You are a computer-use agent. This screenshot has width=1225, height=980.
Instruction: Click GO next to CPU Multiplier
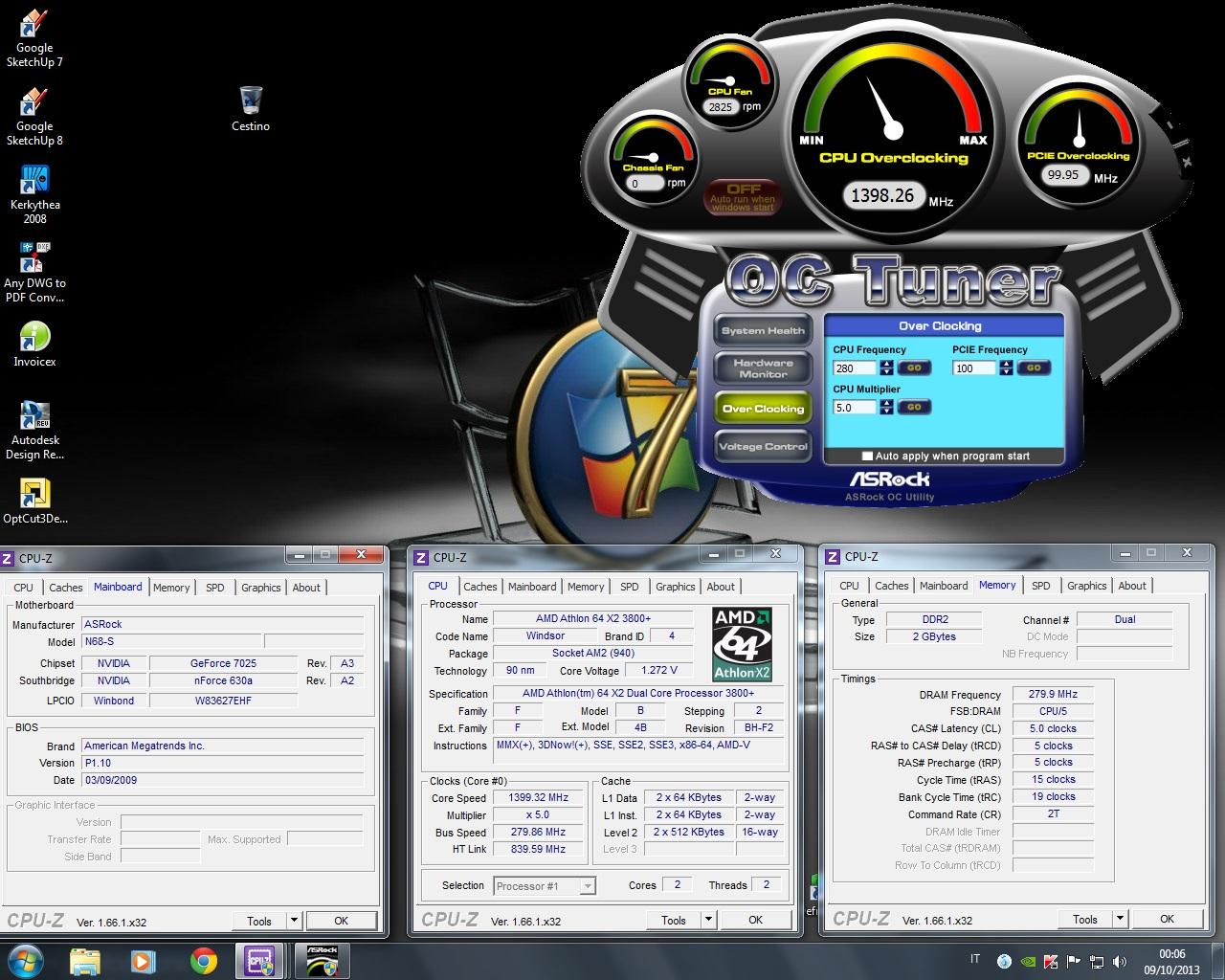(x=914, y=407)
